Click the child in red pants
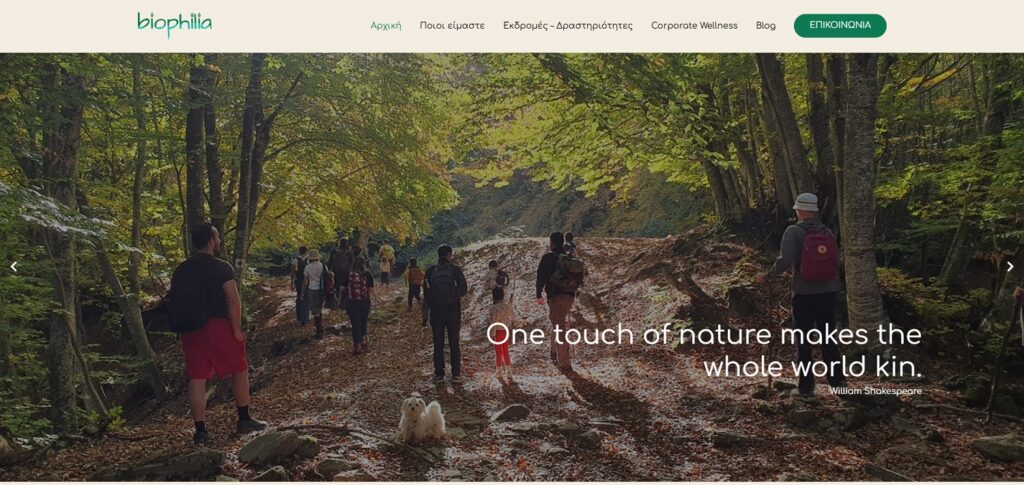The image size is (1024, 485). [502, 333]
